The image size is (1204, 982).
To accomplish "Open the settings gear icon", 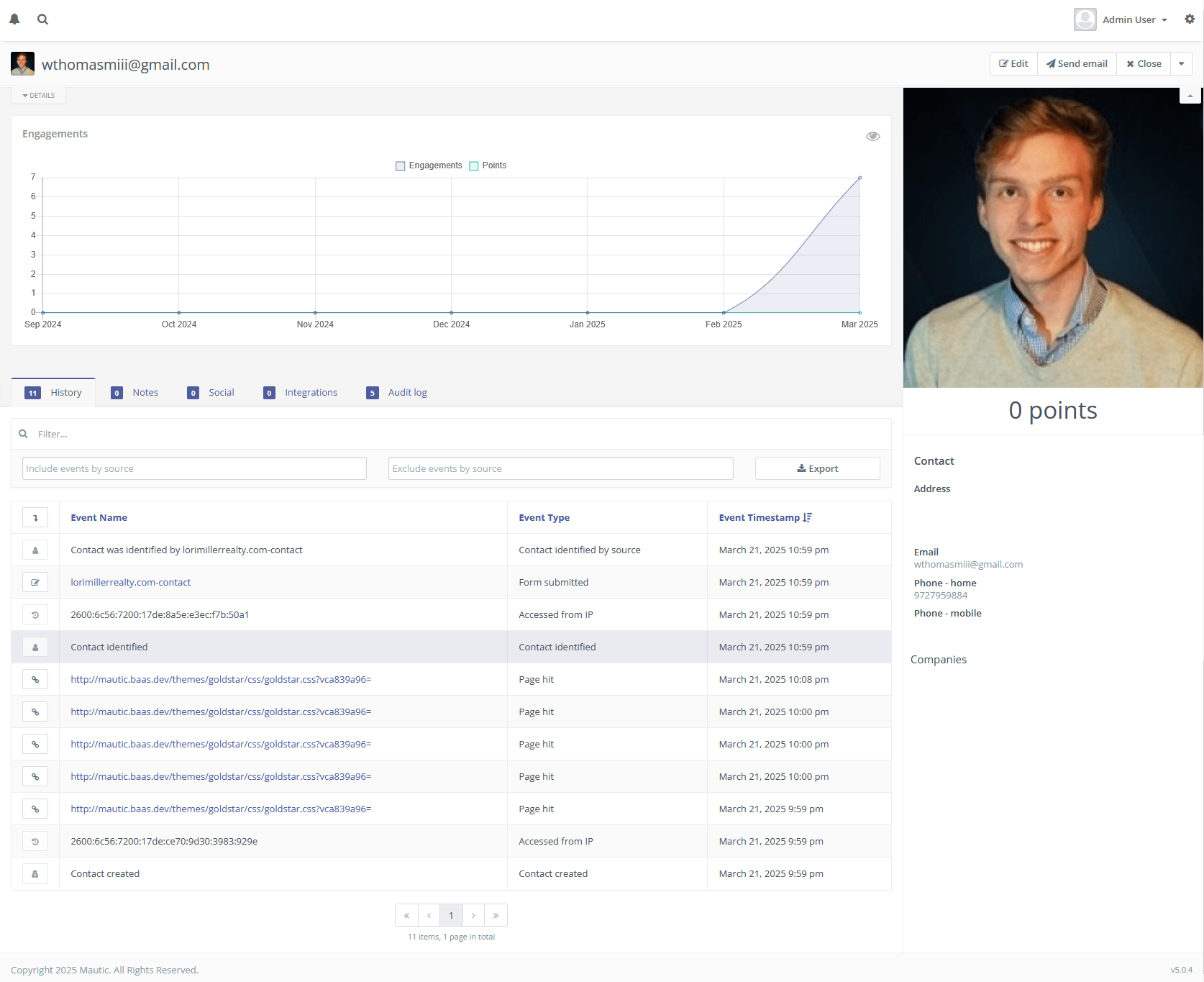I will point(1190,19).
